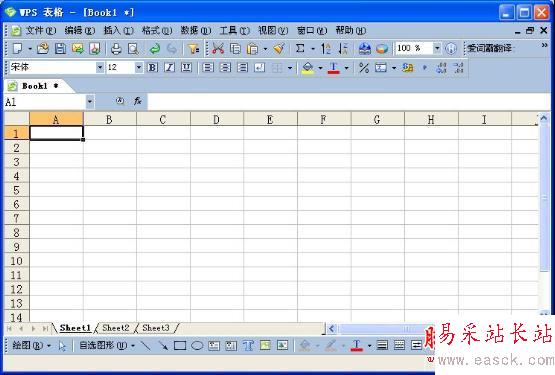
Task: Insert WordArt from the drawing toolbar
Action: [x=248, y=345]
